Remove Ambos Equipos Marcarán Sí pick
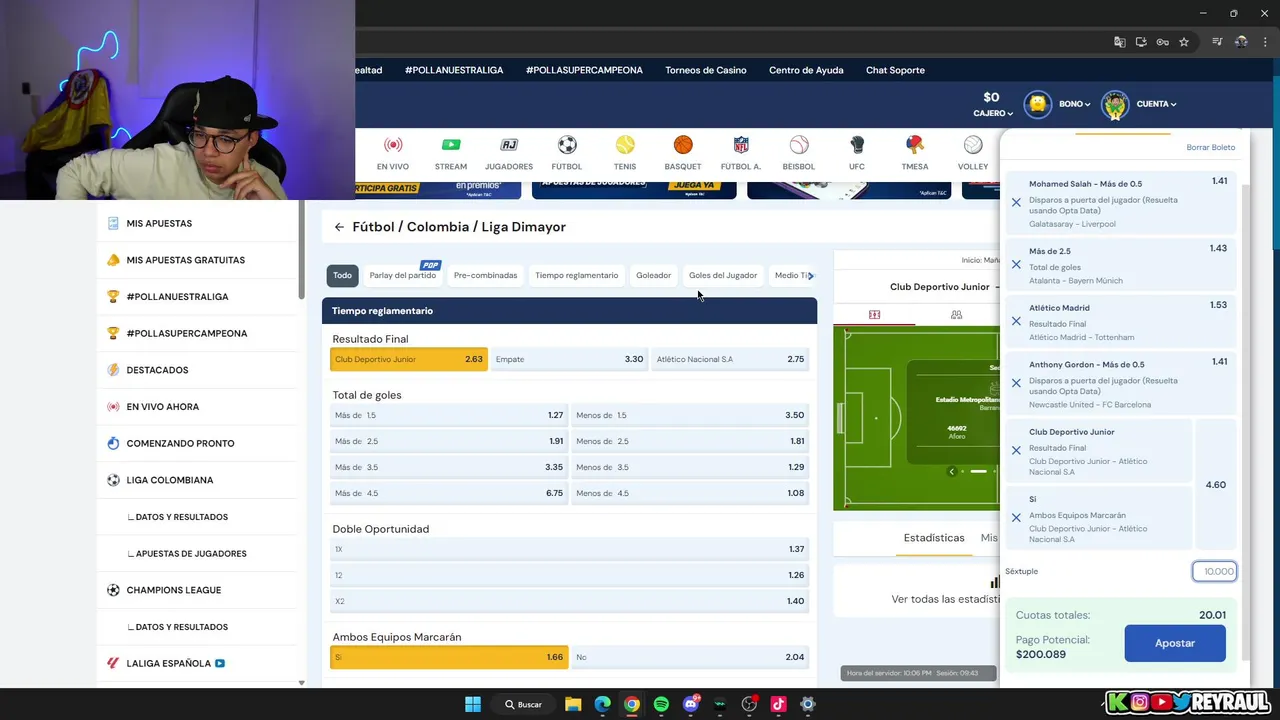 pyautogui.click(x=1016, y=517)
